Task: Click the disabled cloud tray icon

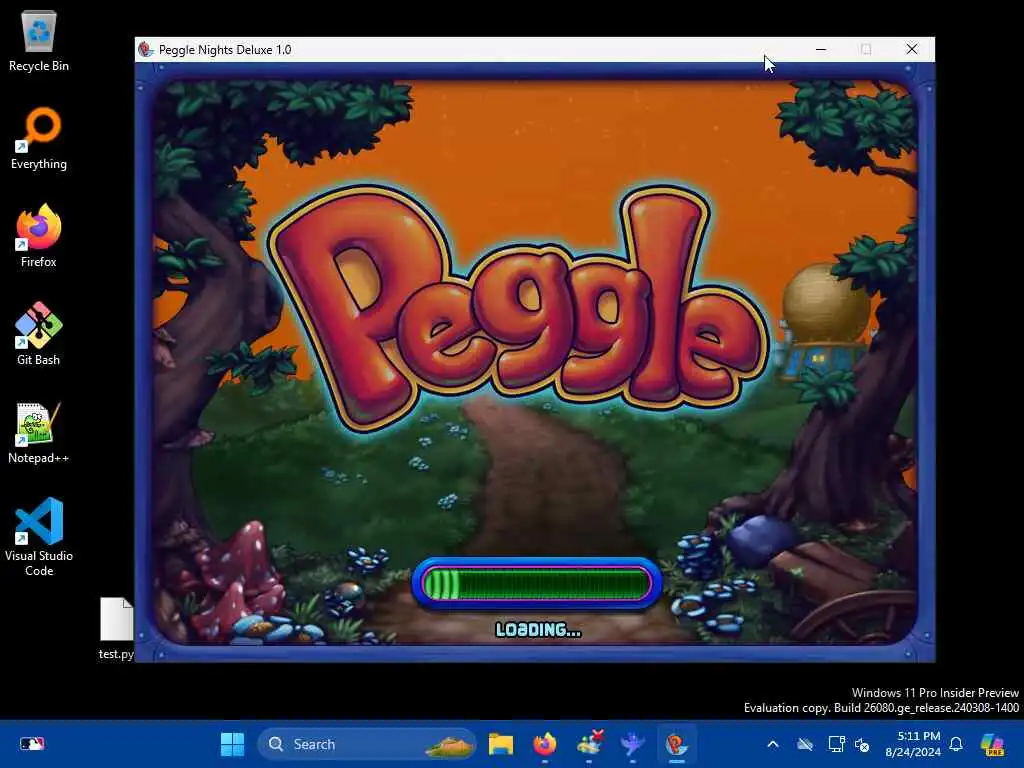Action: [805, 744]
